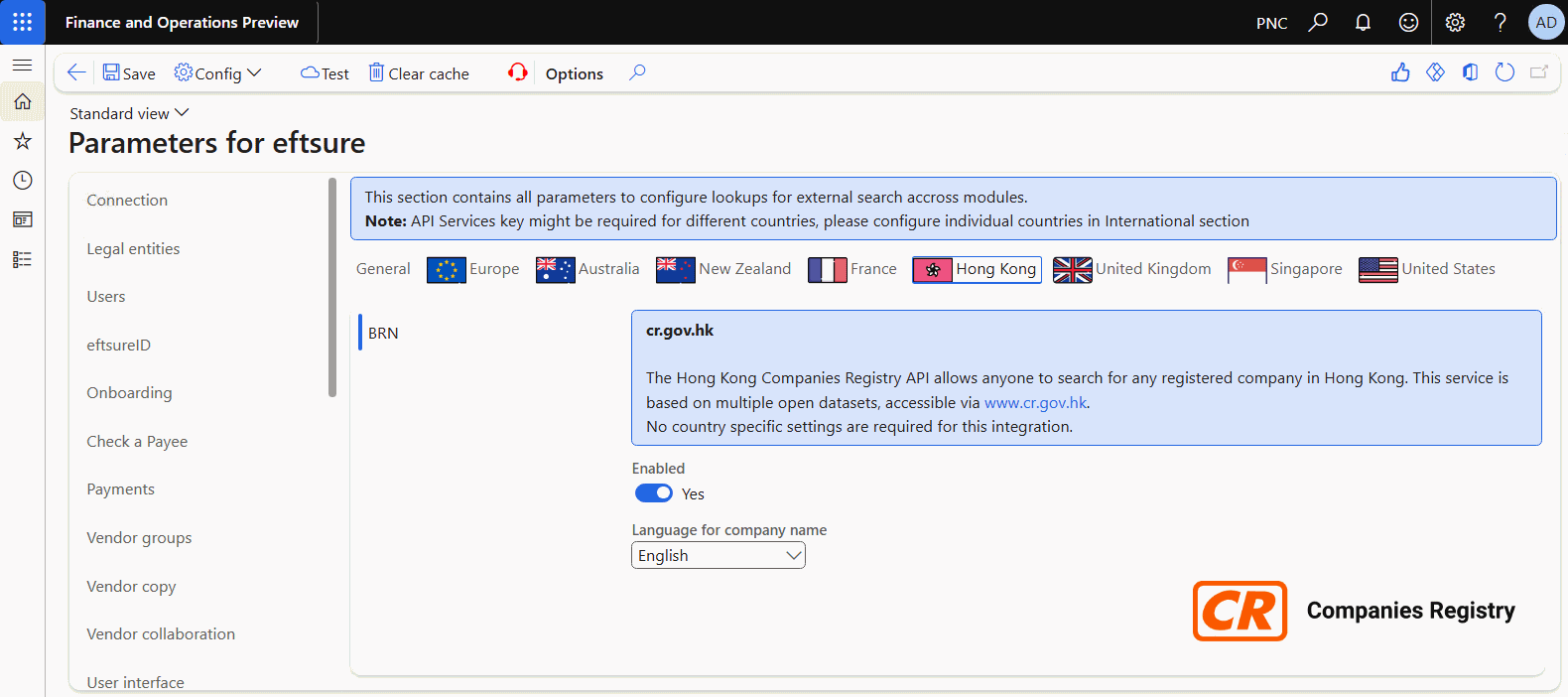Open page in new window icon

[1539, 72]
